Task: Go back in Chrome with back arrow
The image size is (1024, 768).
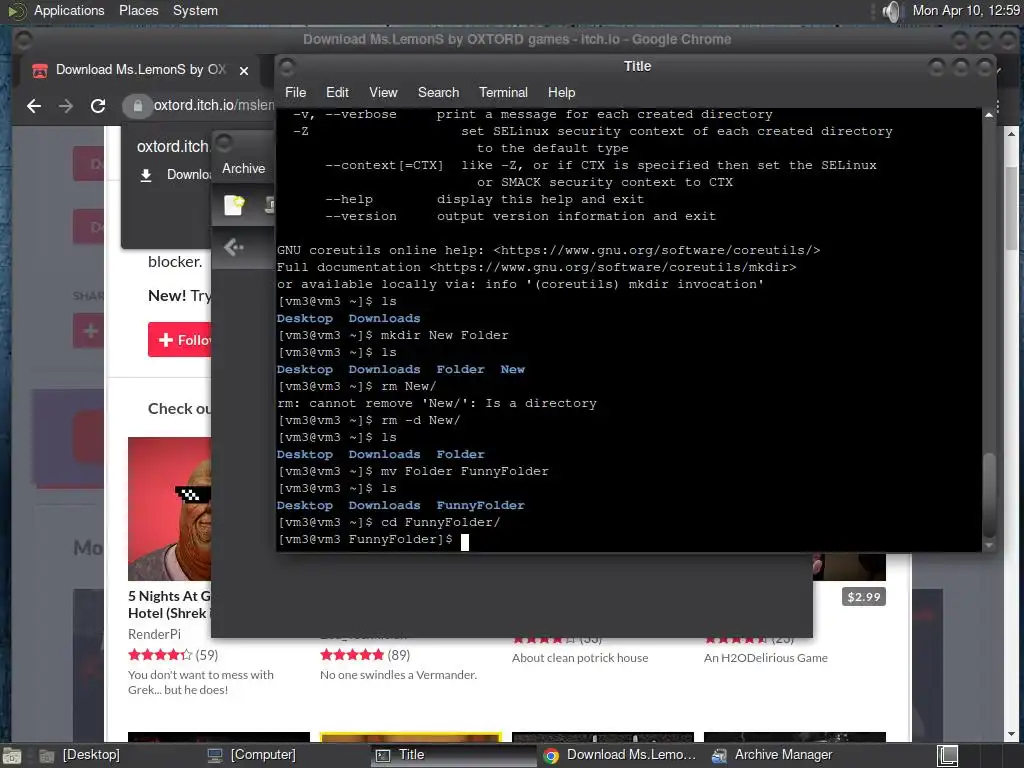Action: click(x=34, y=106)
